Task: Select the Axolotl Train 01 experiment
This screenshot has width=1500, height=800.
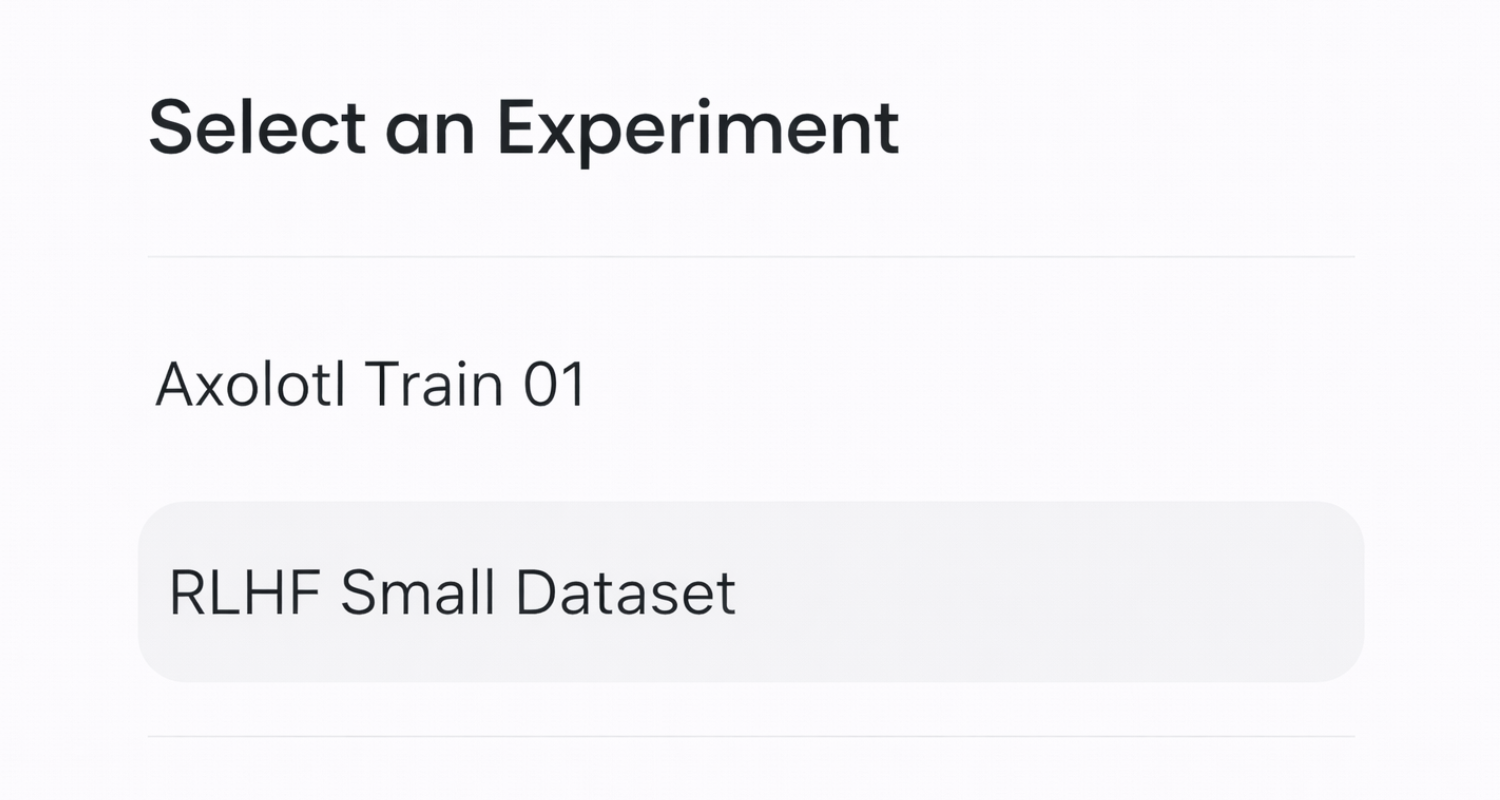Action: click(x=370, y=385)
